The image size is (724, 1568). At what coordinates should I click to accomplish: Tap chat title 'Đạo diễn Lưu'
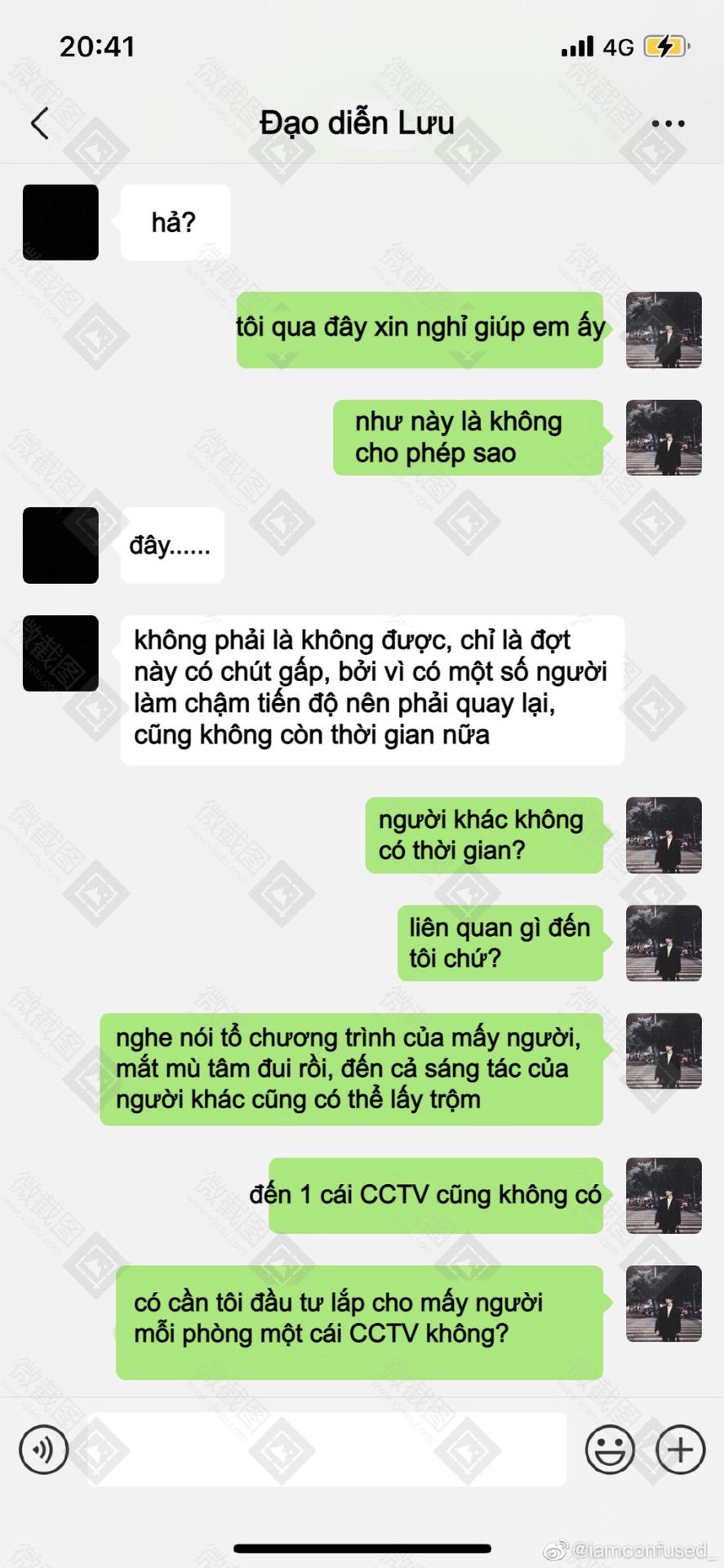pyautogui.click(x=357, y=123)
